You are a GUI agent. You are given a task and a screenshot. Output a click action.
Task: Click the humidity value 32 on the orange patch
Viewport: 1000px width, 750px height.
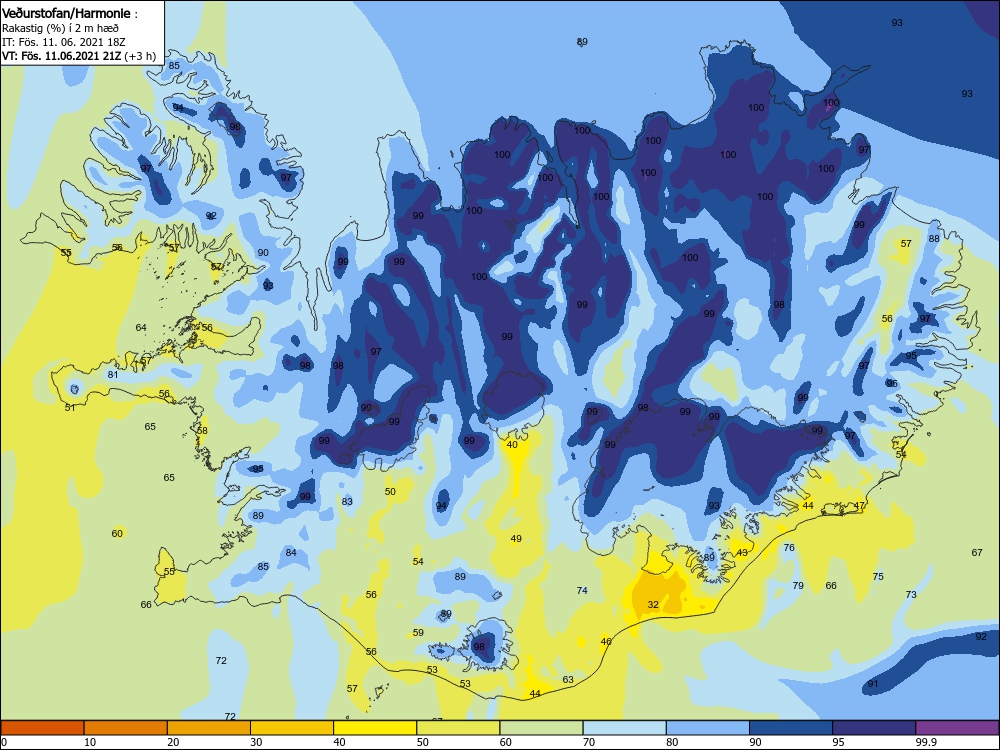(x=653, y=605)
